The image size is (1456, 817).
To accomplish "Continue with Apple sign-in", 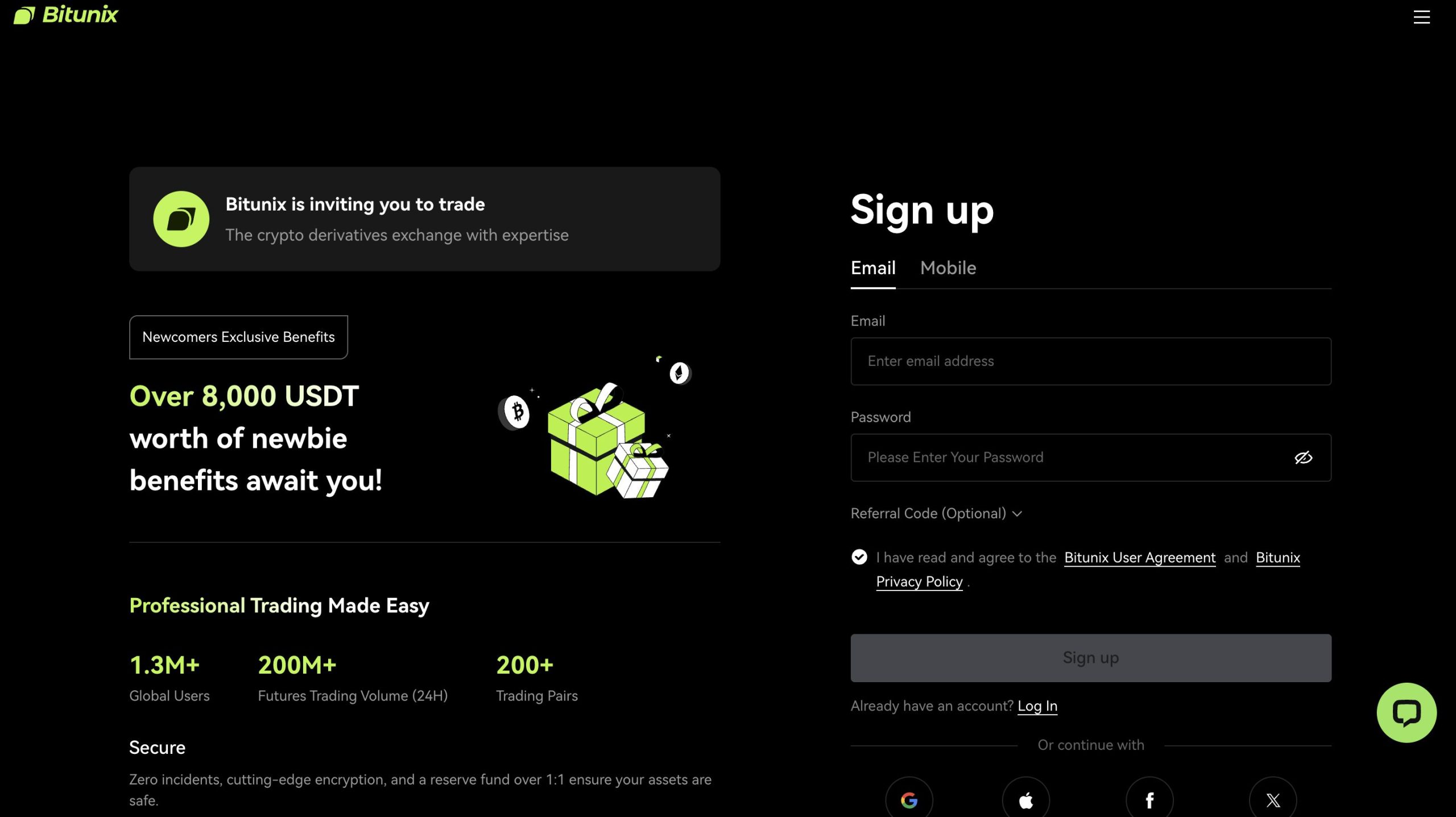I will [1025, 800].
